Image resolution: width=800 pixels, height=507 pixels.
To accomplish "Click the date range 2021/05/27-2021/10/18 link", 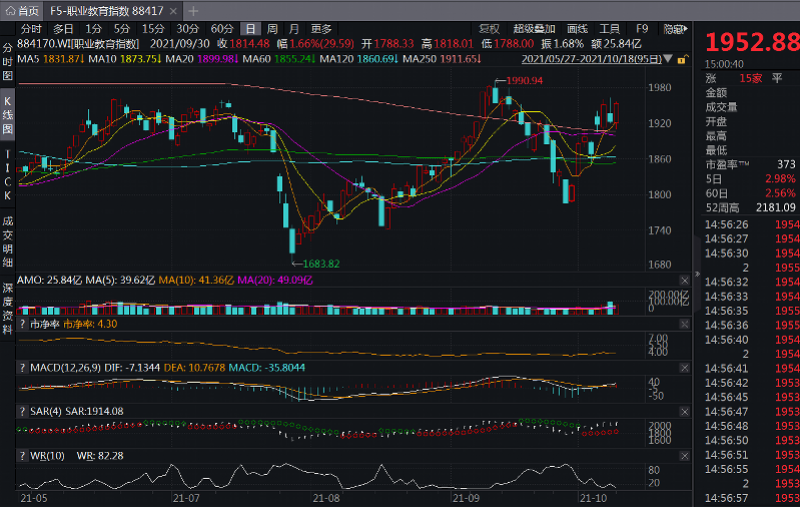I will [591, 59].
